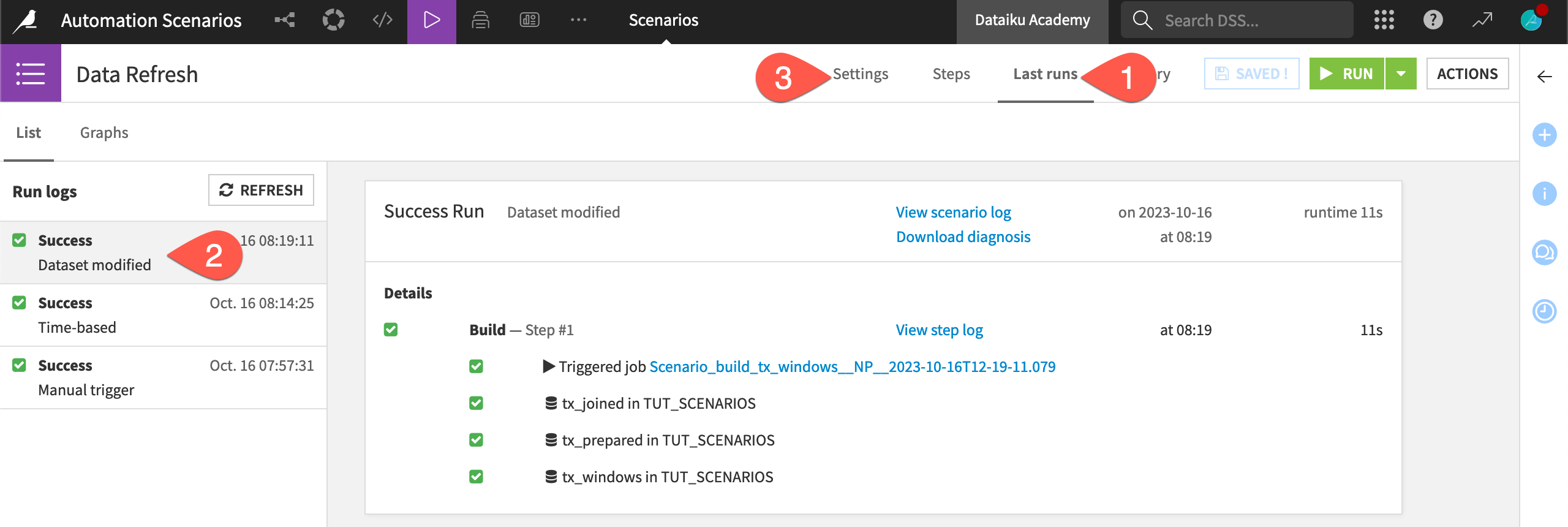Open the Help question mark icon
The image size is (1568, 527).
click(1433, 20)
